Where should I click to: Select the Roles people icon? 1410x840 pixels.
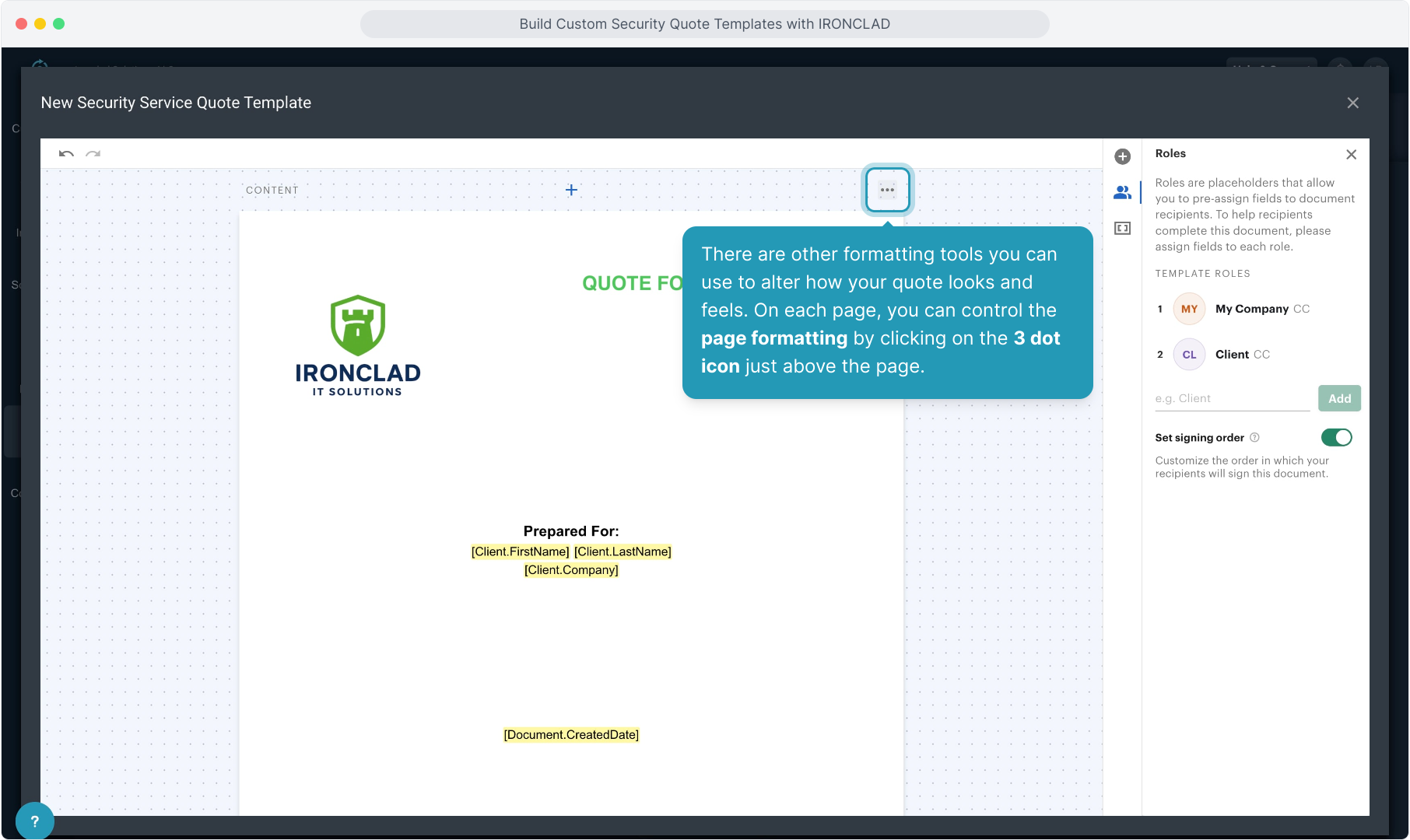click(x=1122, y=192)
